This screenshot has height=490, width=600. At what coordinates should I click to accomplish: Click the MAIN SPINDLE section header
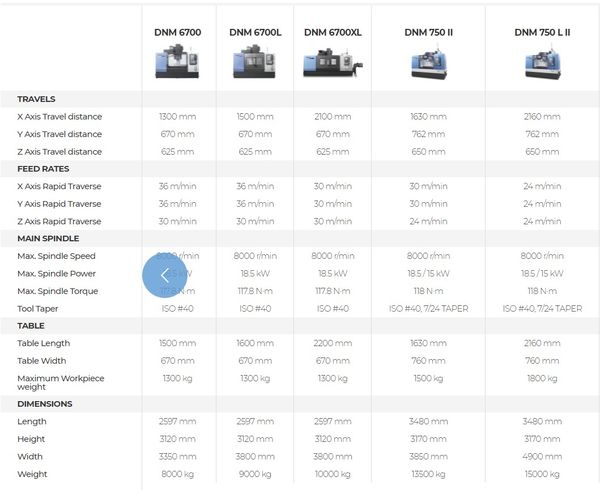pyautogui.click(x=48, y=238)
